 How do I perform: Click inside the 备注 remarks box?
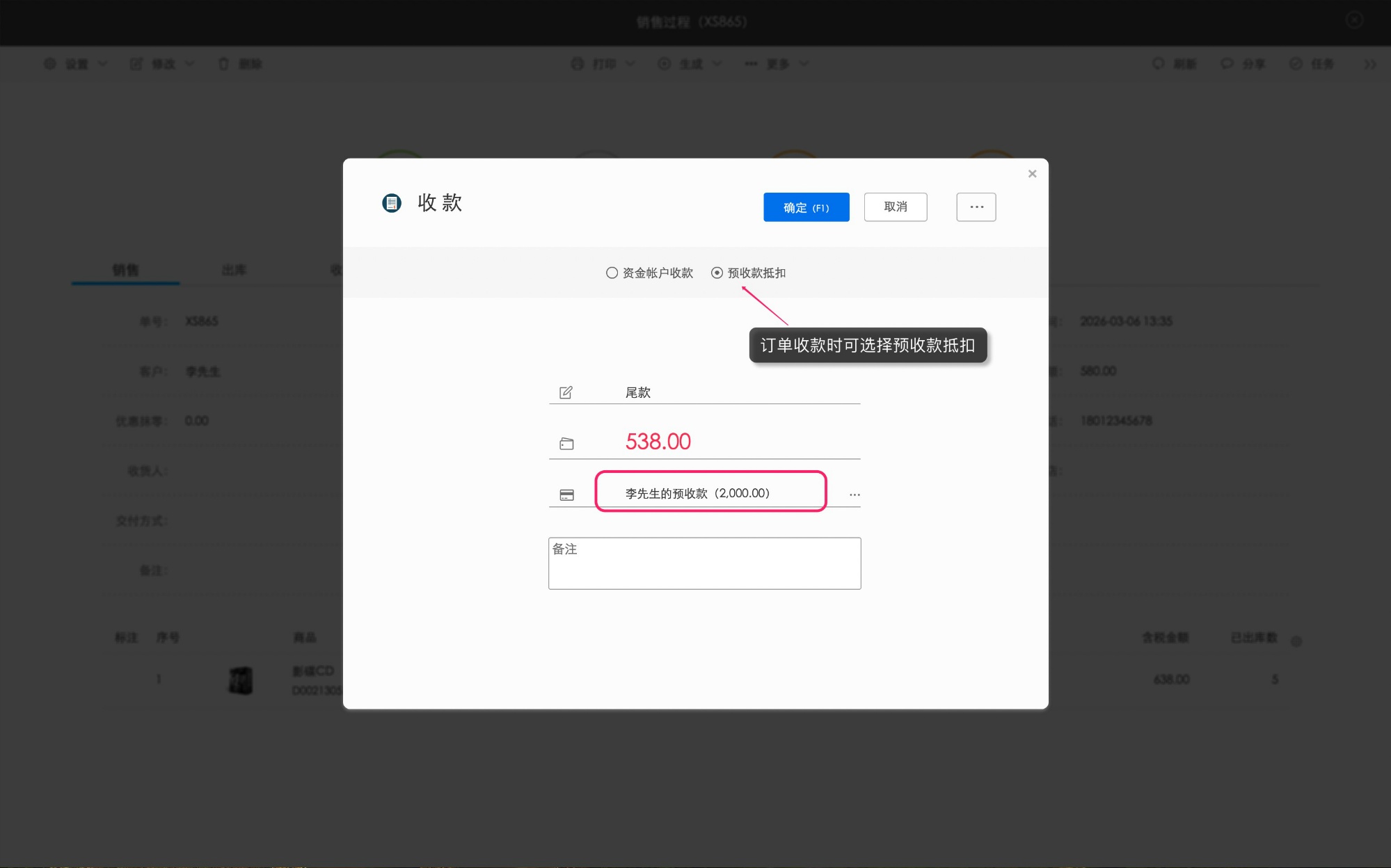point(704,563)
